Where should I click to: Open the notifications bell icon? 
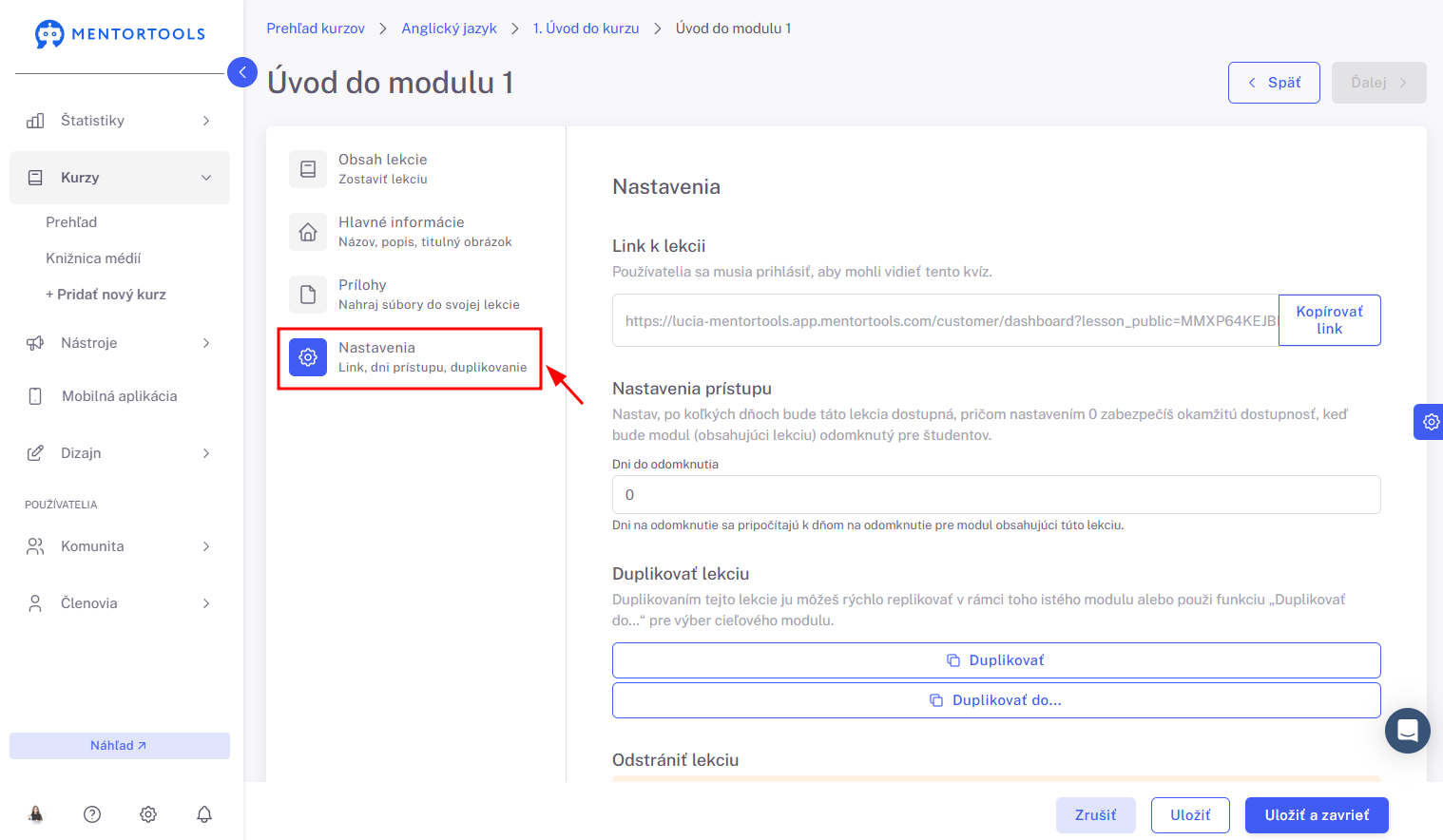pos(204,814)
